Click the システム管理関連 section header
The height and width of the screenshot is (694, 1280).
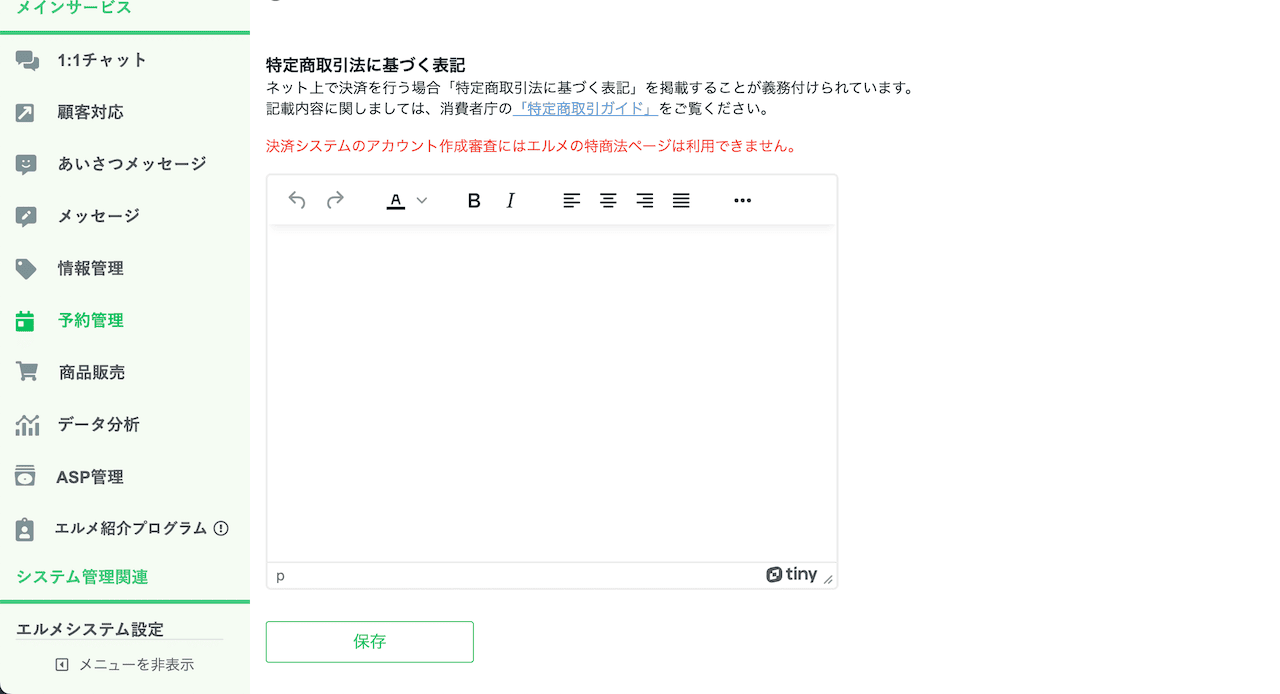[82, 577]
